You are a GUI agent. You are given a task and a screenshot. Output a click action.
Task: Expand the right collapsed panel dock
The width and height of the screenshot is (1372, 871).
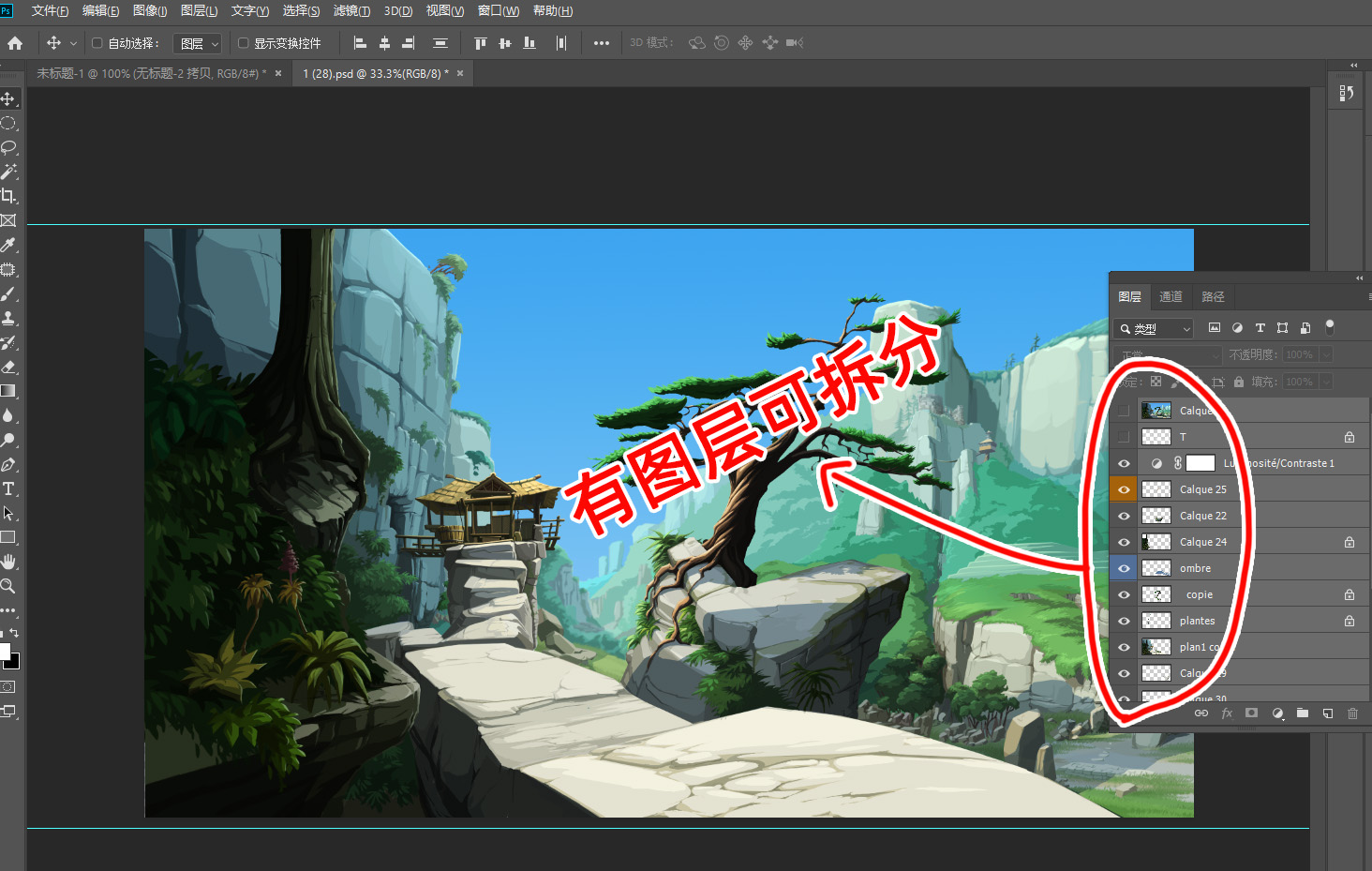(x=1353, y=65)
